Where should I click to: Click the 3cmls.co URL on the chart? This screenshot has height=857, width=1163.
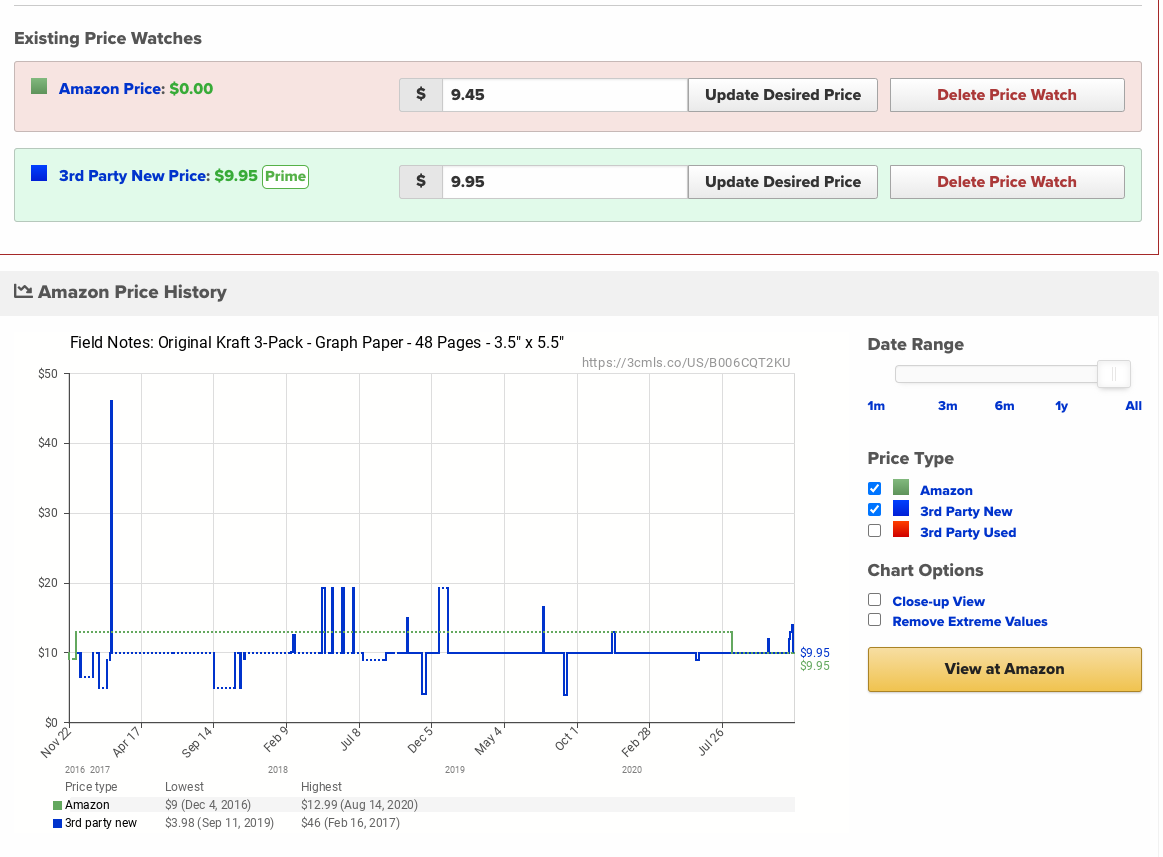[686, 363]
